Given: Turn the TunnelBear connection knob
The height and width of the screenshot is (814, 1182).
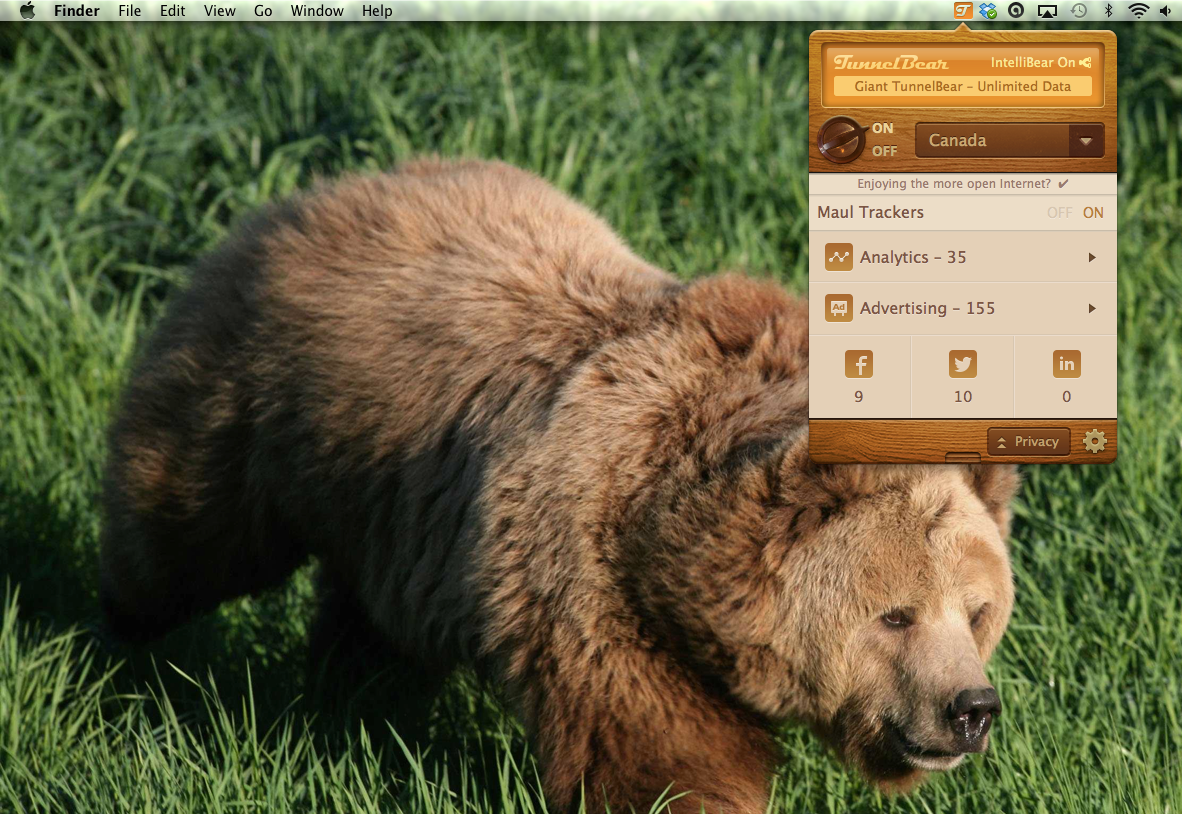Looking at the screenshot, I should [x=841, y=140].
